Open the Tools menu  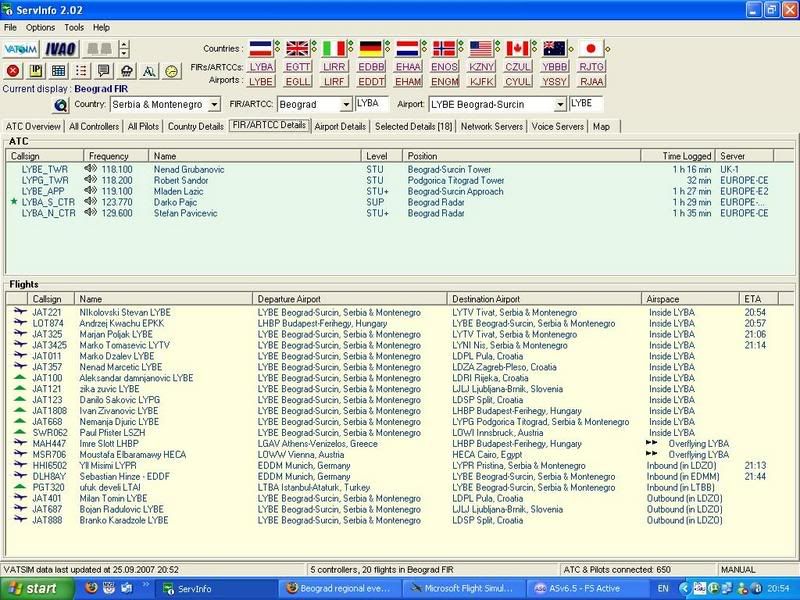pyautogui.click(x=74, y=28)
